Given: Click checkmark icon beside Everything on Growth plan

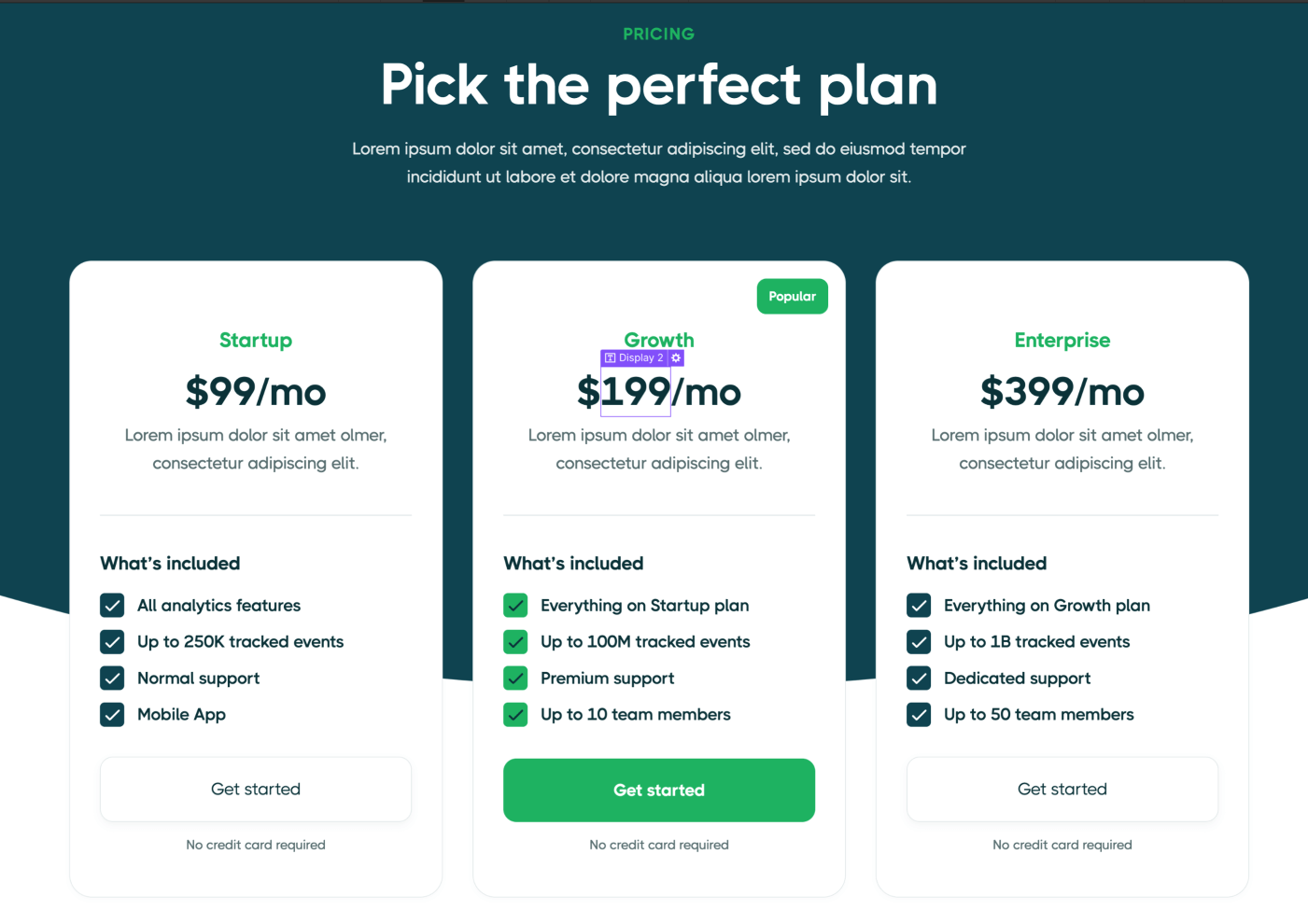Looking at the screenshot, I should [x=919, y=605].
